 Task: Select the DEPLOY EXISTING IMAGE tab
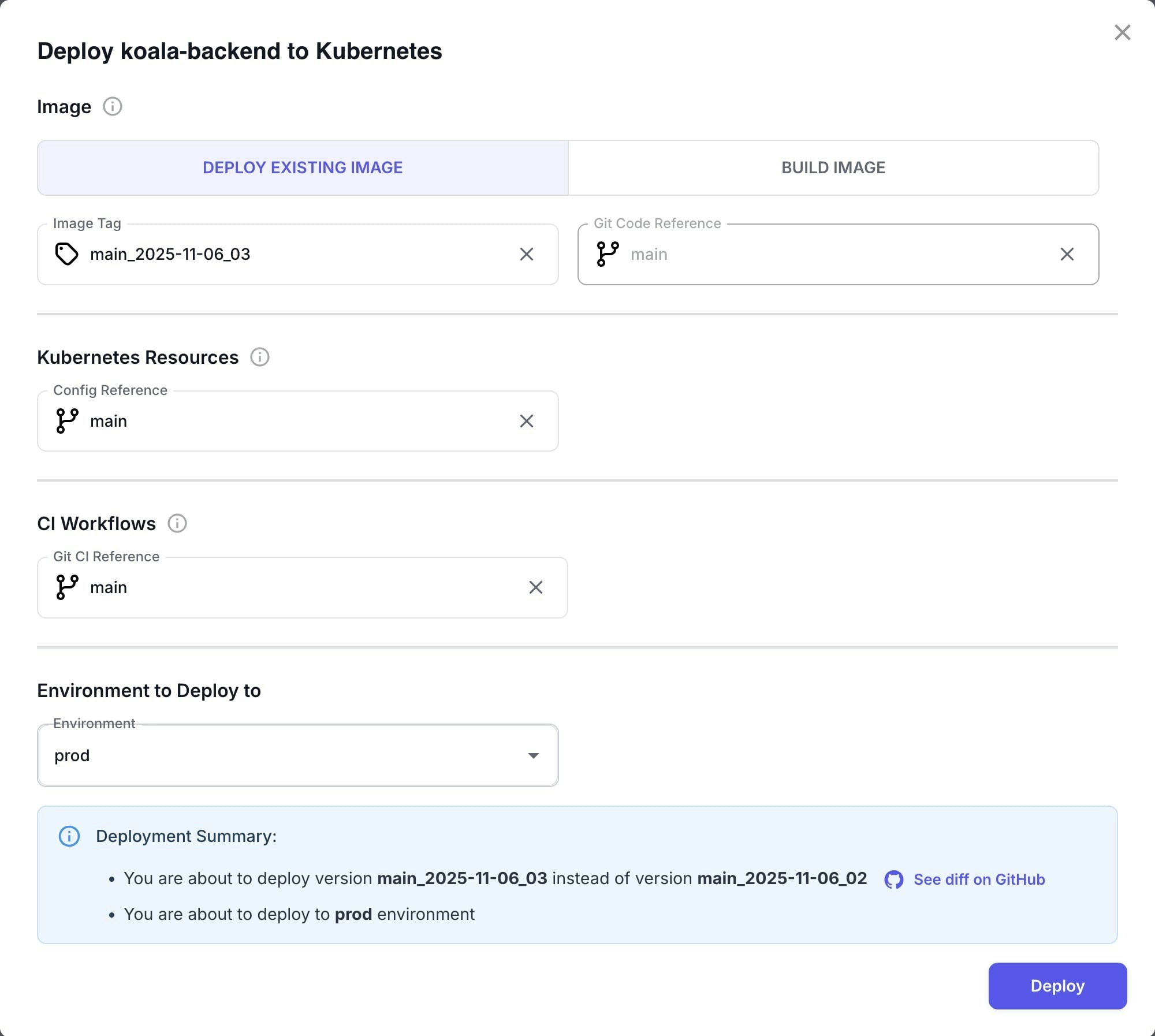point(302,167)
